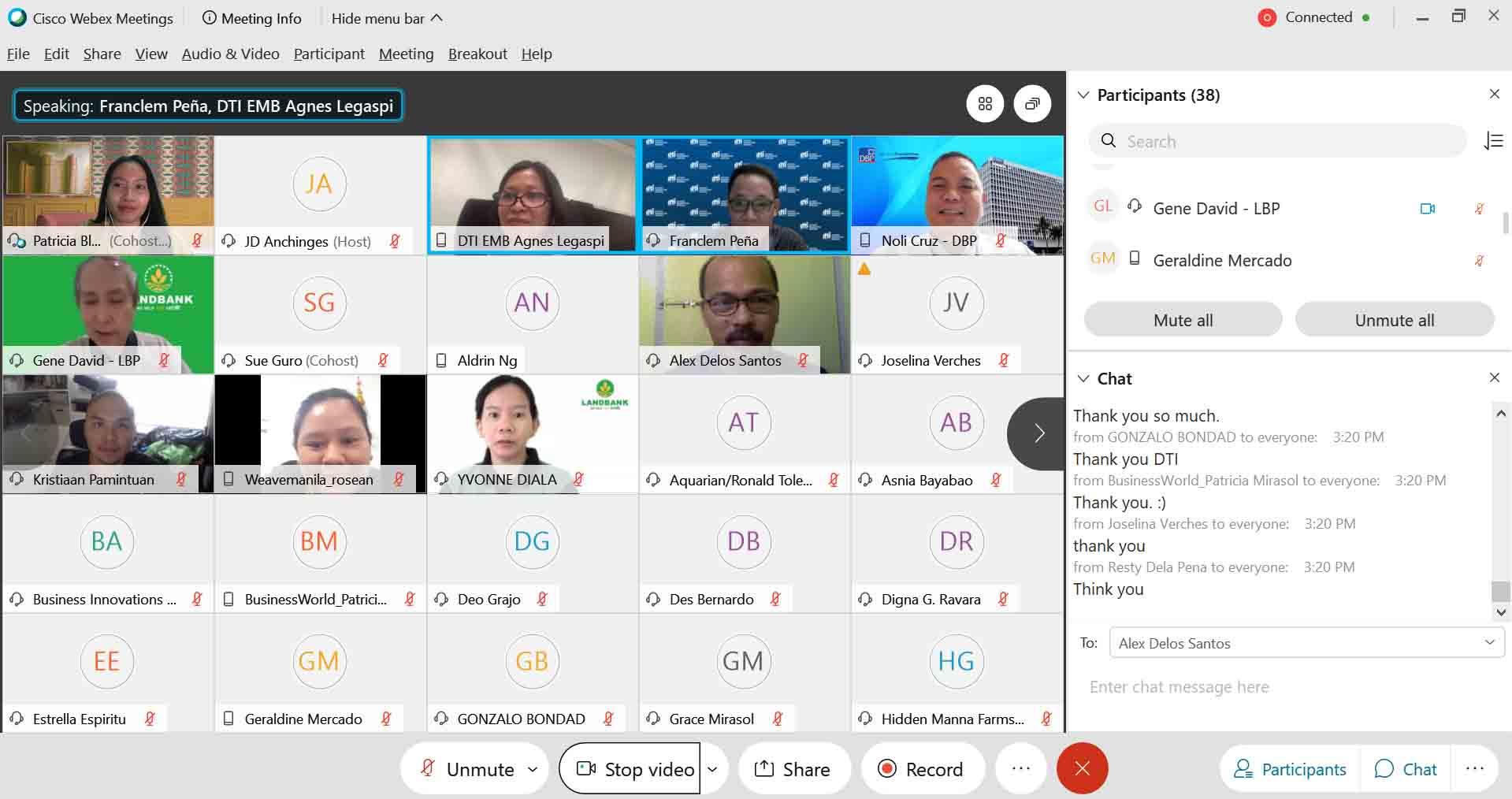The height and width of the screenshot is (799, 1512).
Task: Click the Share button
Action: 793,768
